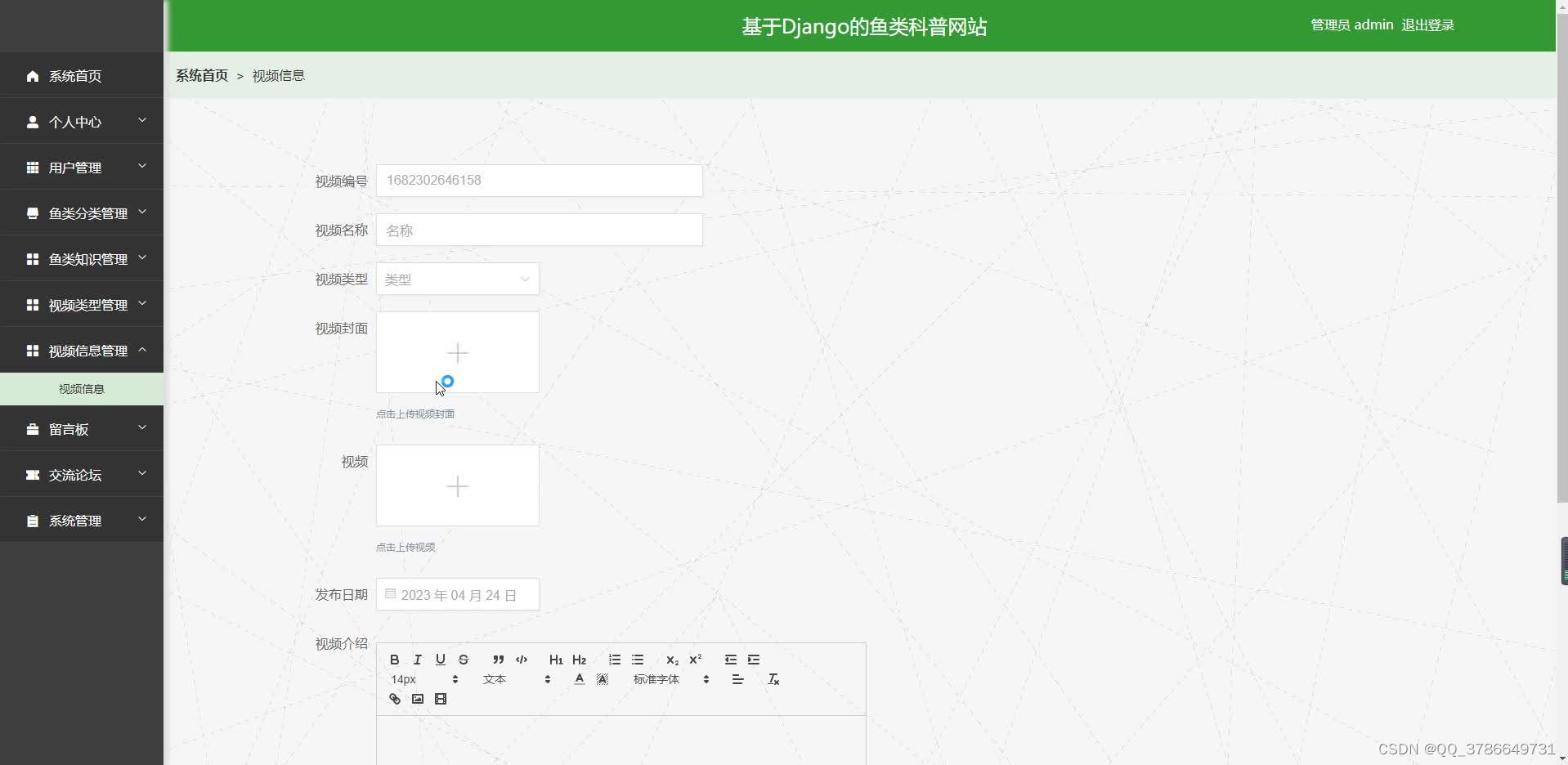Screen dimensions: 1568x765
Task: Click the 视频名称 input field
Action: pyautogui.click(x=539, y=230)
